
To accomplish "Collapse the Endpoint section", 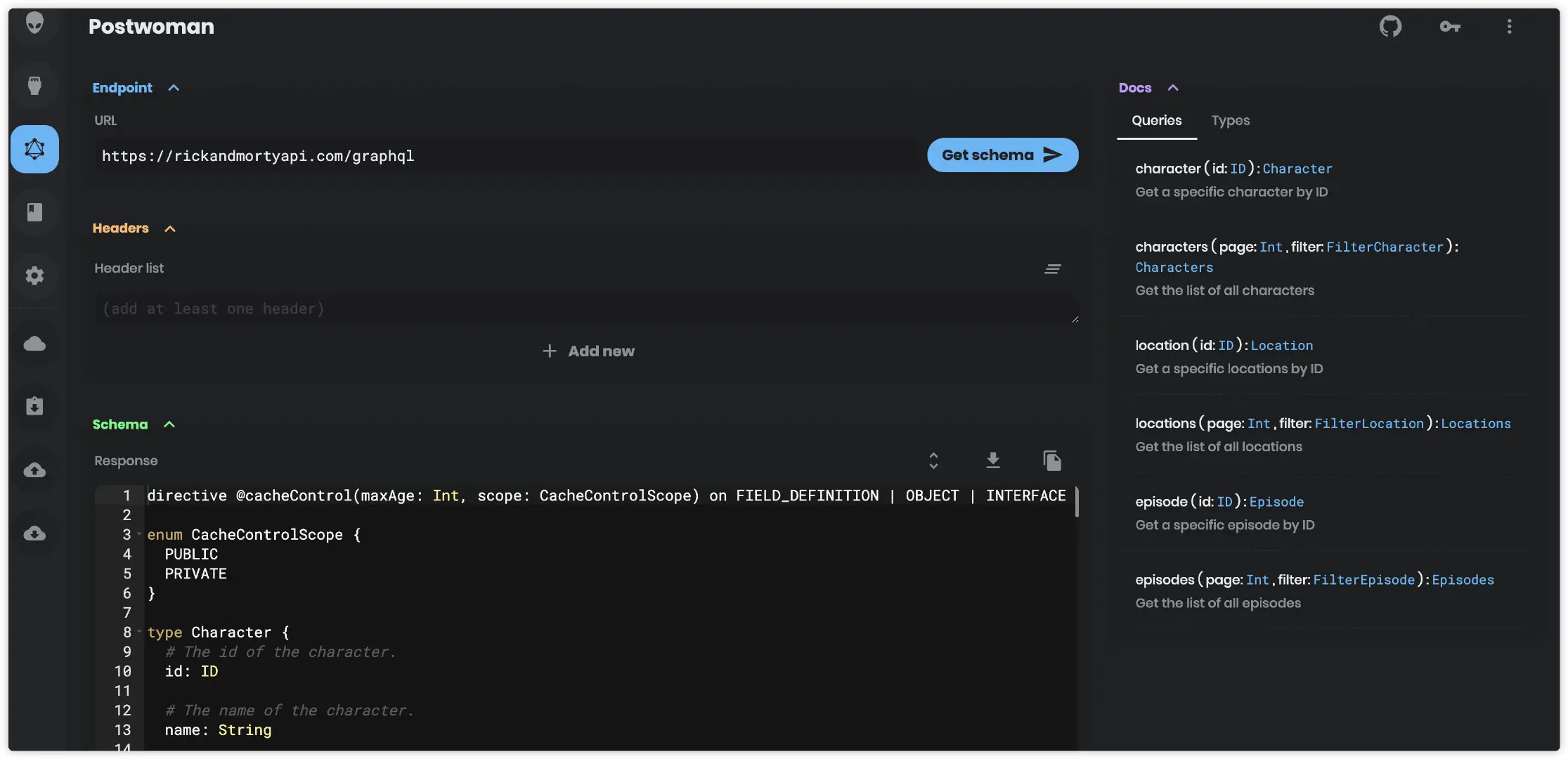I will pyautogui.click(x=174, y=88).
